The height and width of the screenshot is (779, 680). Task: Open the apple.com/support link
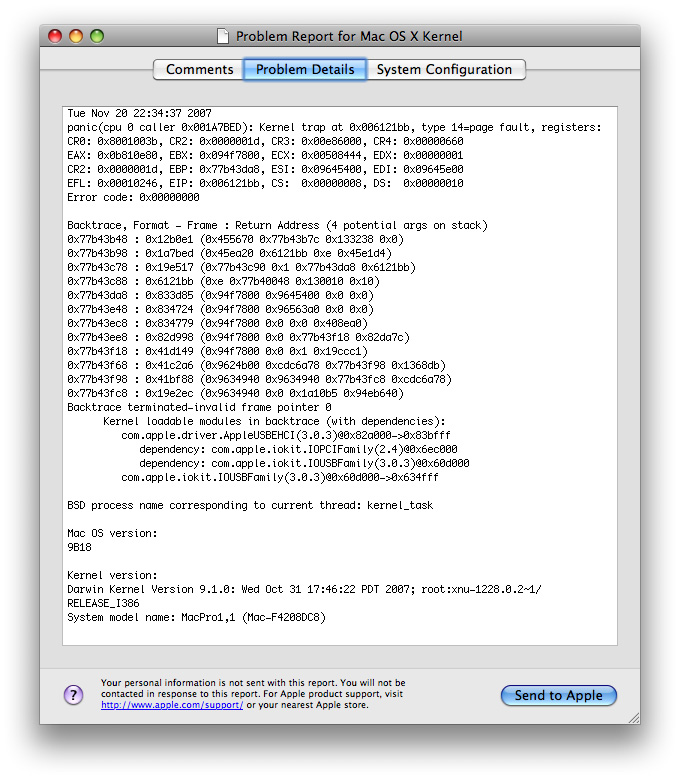point(172,705)
